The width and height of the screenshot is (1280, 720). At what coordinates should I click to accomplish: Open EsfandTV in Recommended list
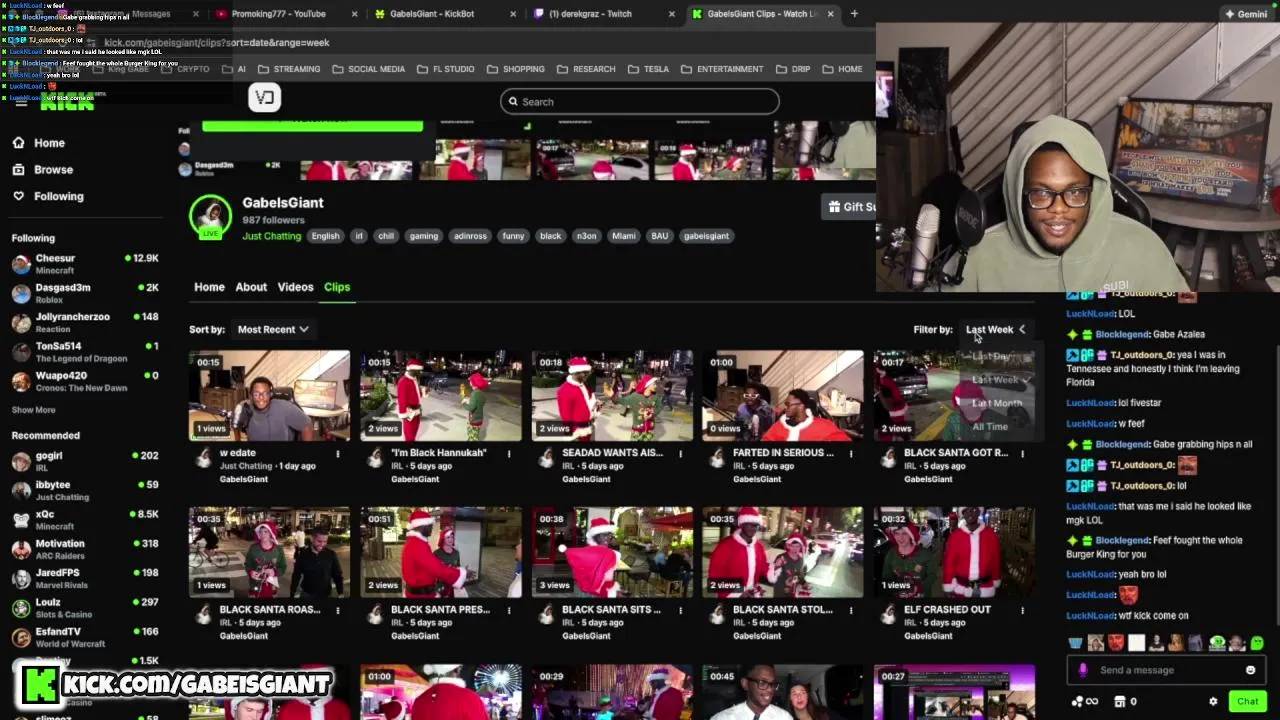coord(85,637)
